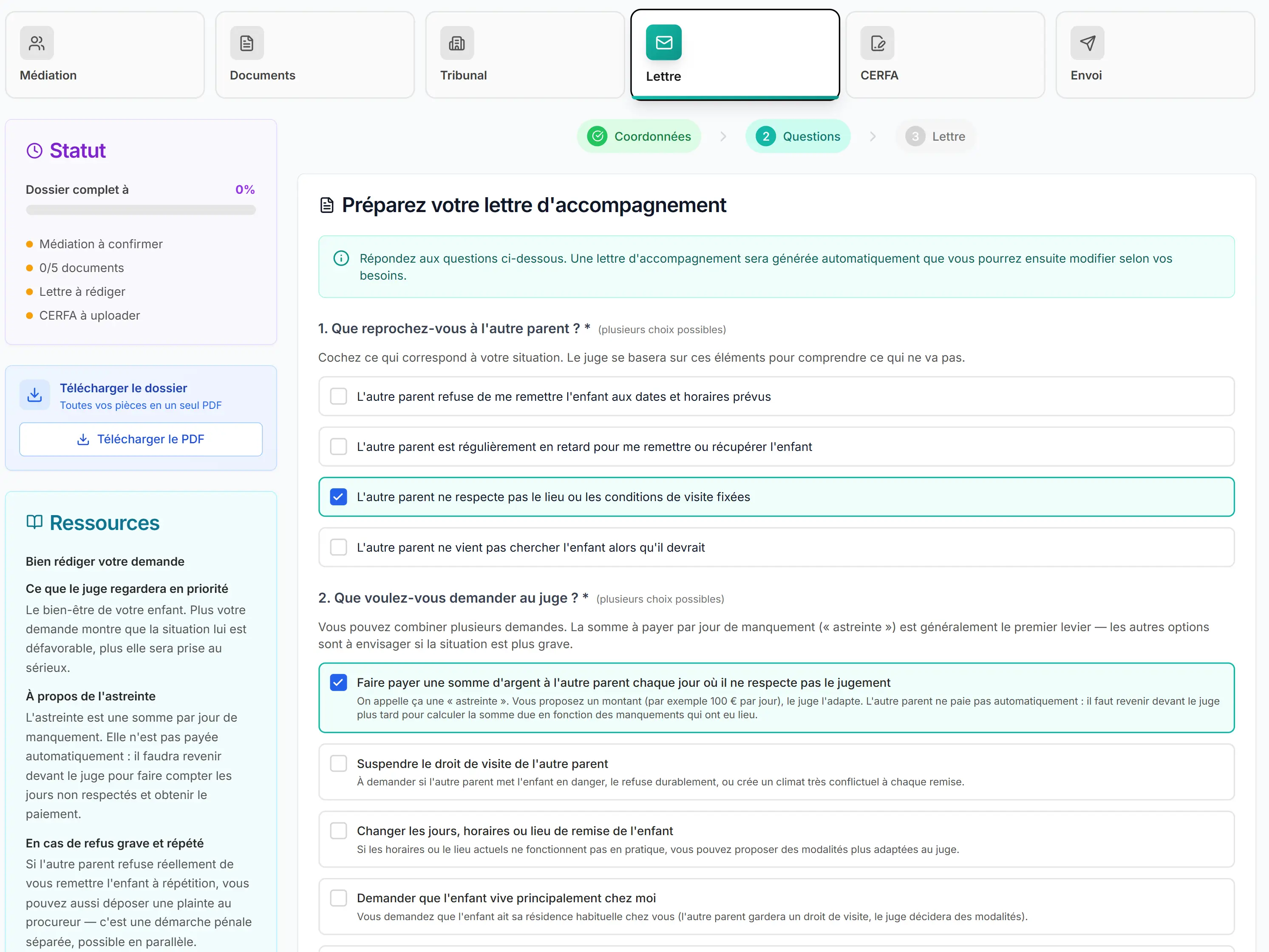Click the chevron after Coordonnées step
This screenshot has height=952, width=1269.
click(723, 136)
